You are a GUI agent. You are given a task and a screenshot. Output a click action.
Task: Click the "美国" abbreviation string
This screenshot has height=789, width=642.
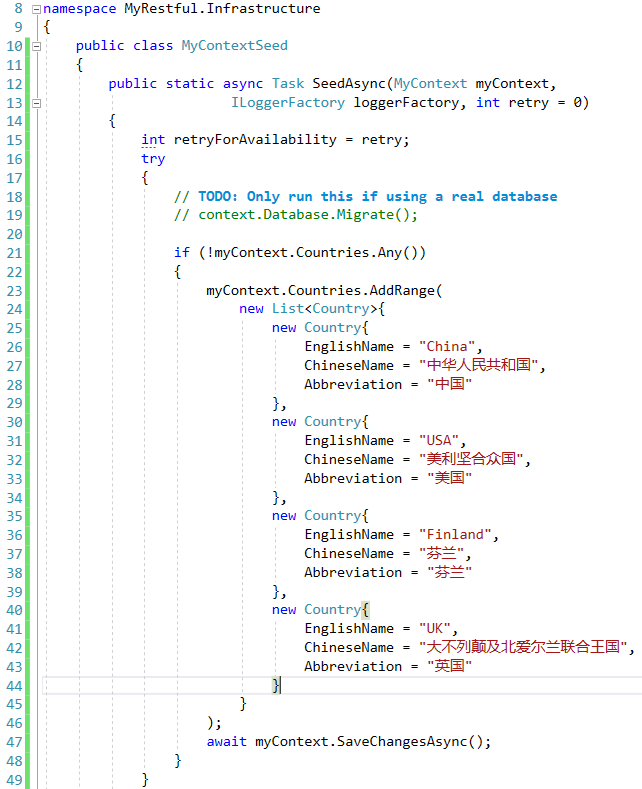[x=449, y=478]
